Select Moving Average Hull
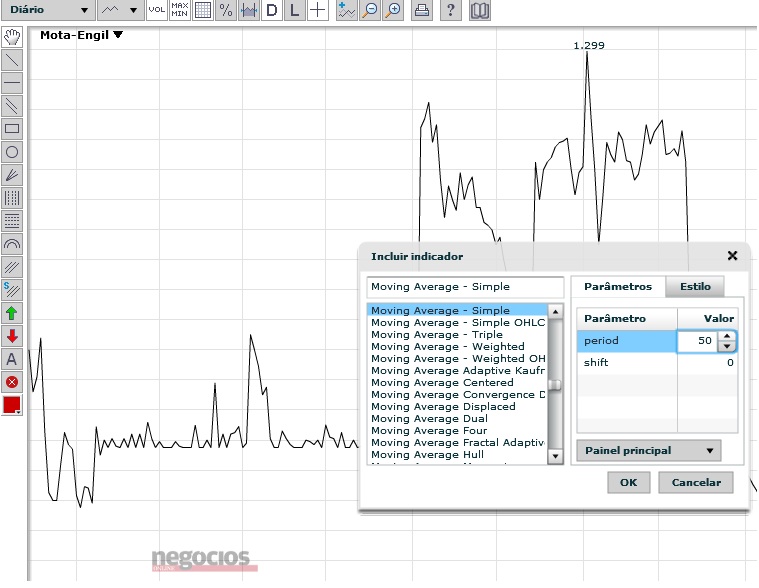The image size is (759, 588). [457, 454]
